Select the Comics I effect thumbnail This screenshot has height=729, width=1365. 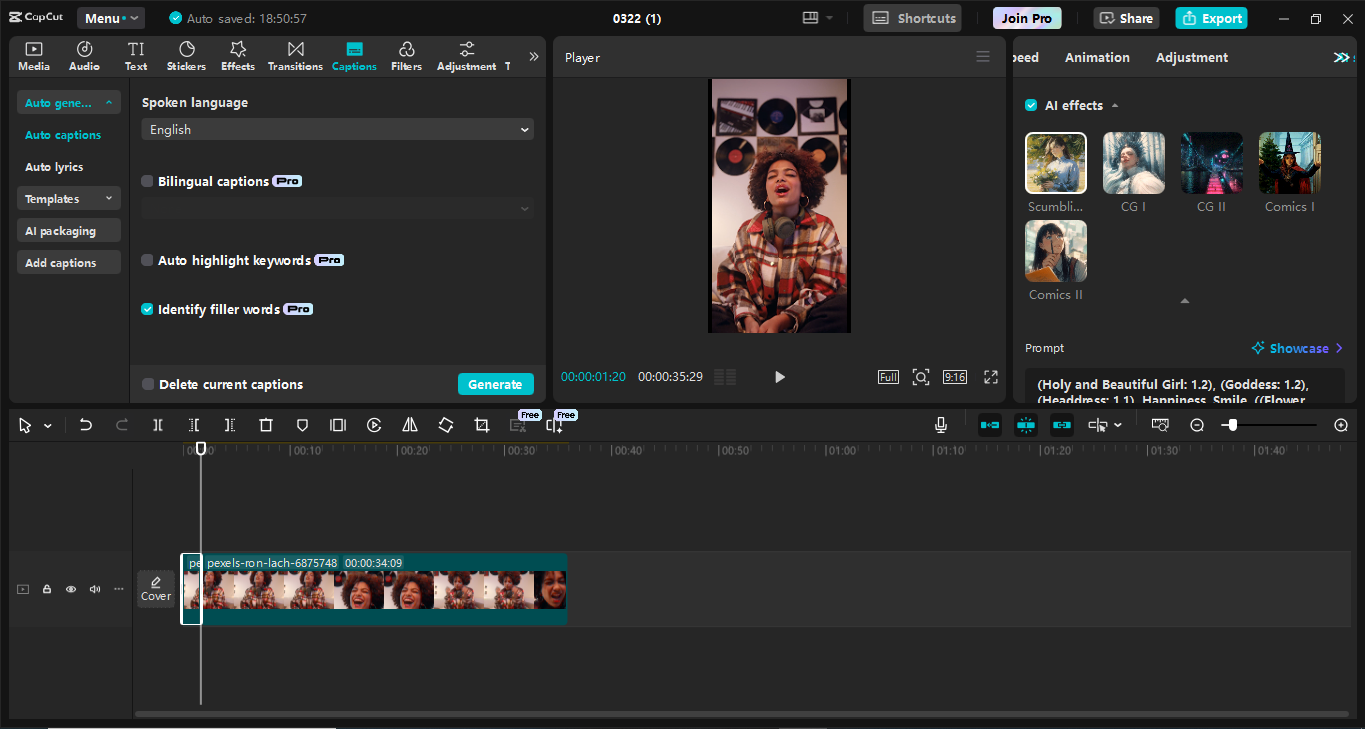(1289, 162)
